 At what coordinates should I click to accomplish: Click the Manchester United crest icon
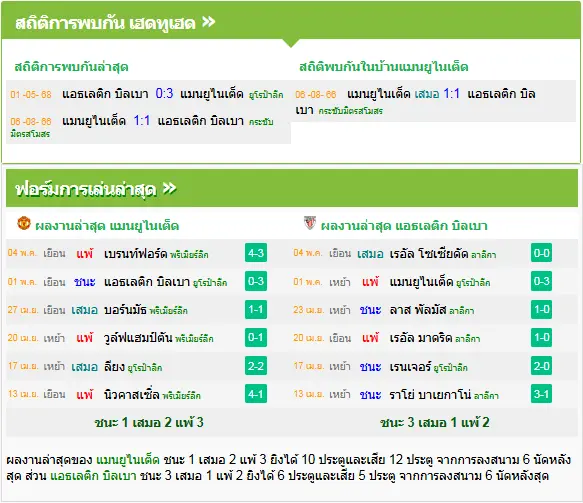(x=24, y=223)
